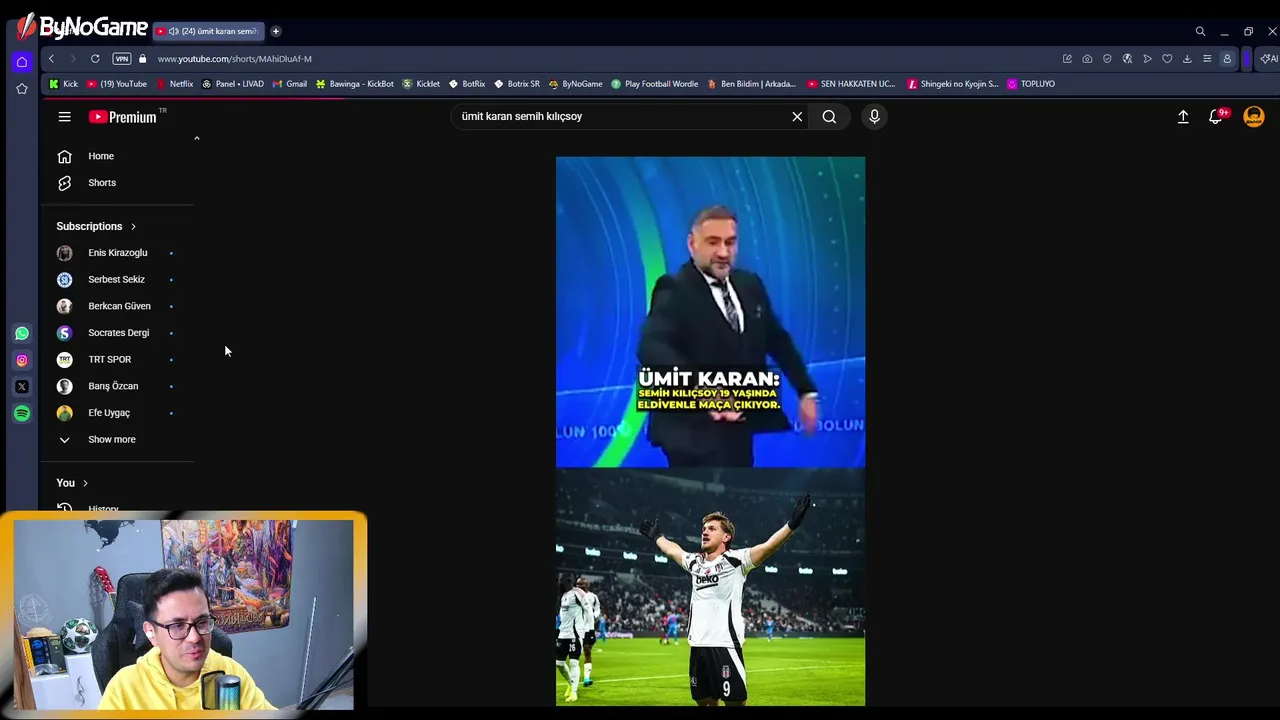Open the browser profile person icon
1280x720 pixels.
tap(1227, 59)
